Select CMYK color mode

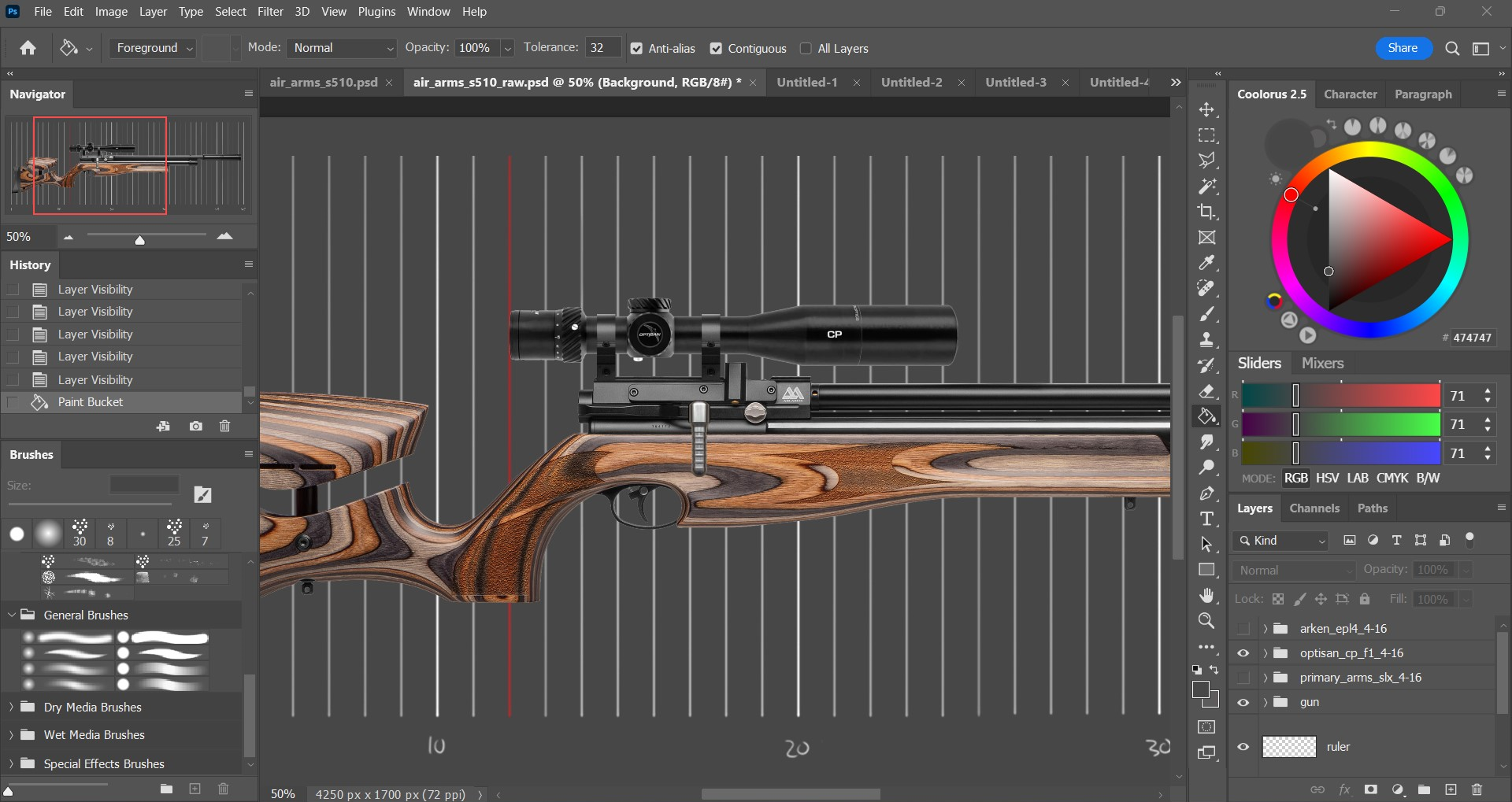click(x=1392, y=478)
